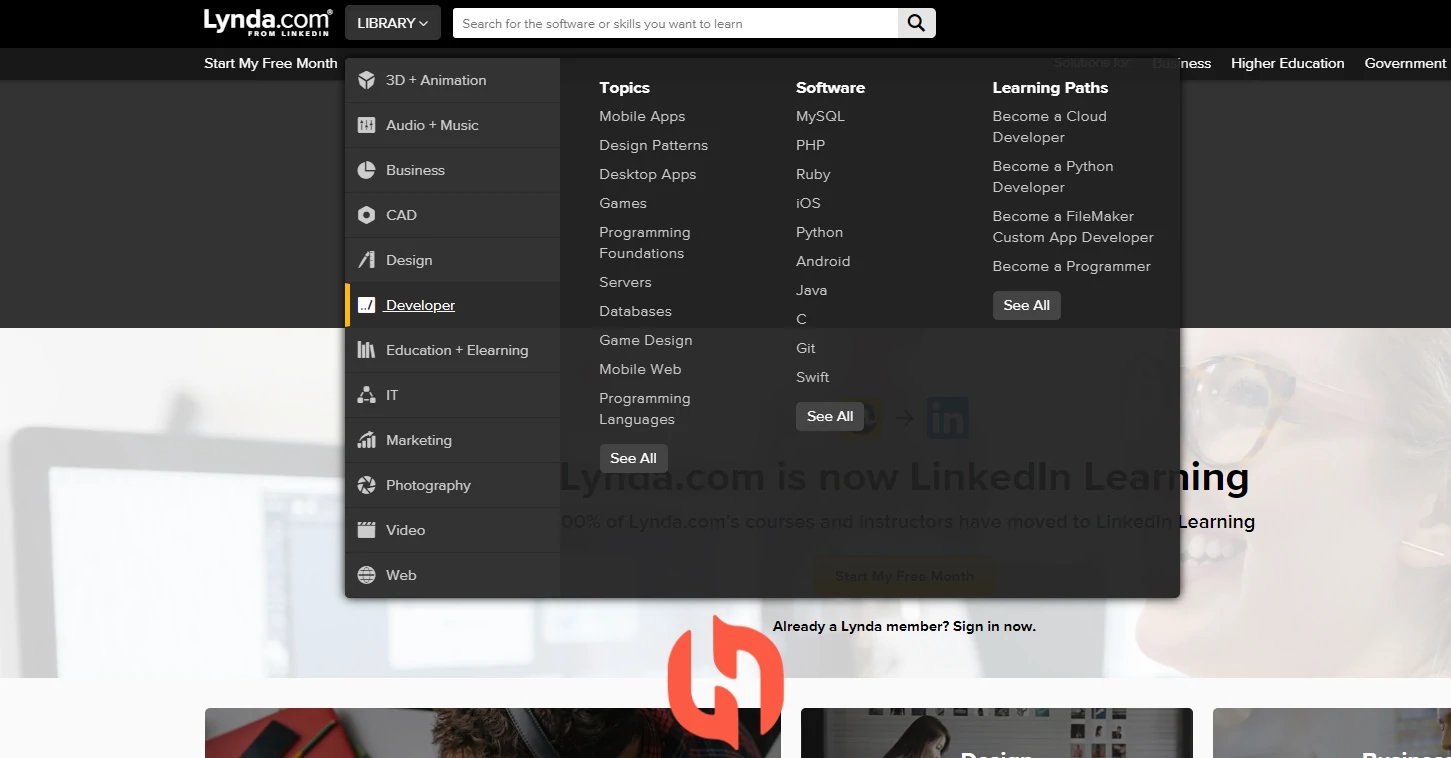Screen dimensions: 1451x758
Task: Open the Video category
Action: click(452, 530)
